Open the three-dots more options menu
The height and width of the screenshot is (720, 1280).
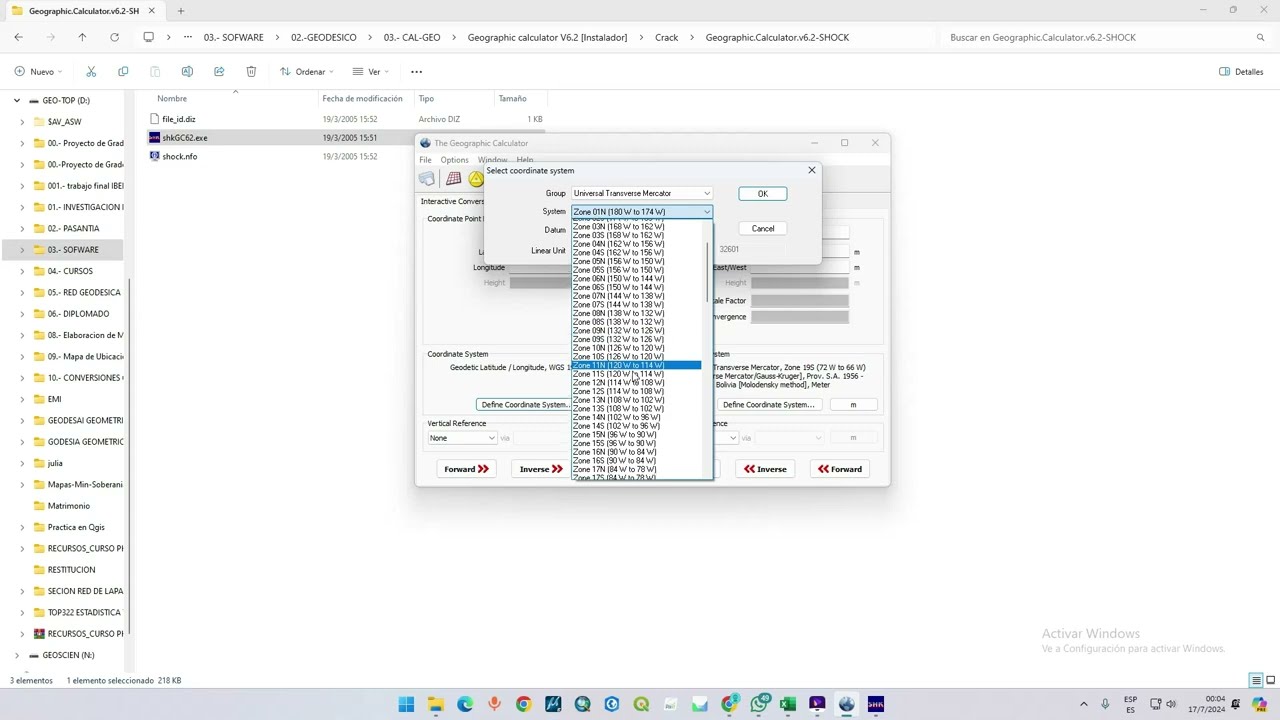[417, 72]
